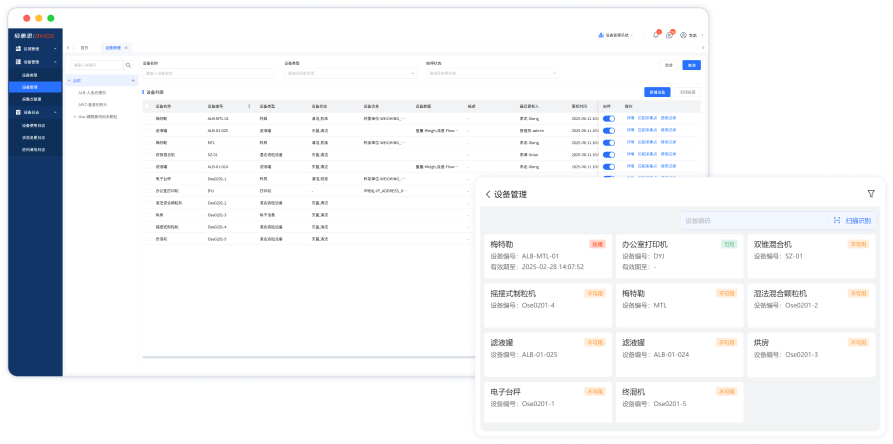Open the 办公室打印机 device card
Image resolution: width=893 pixels, height=444 pixels.
[x=678, y=255]
